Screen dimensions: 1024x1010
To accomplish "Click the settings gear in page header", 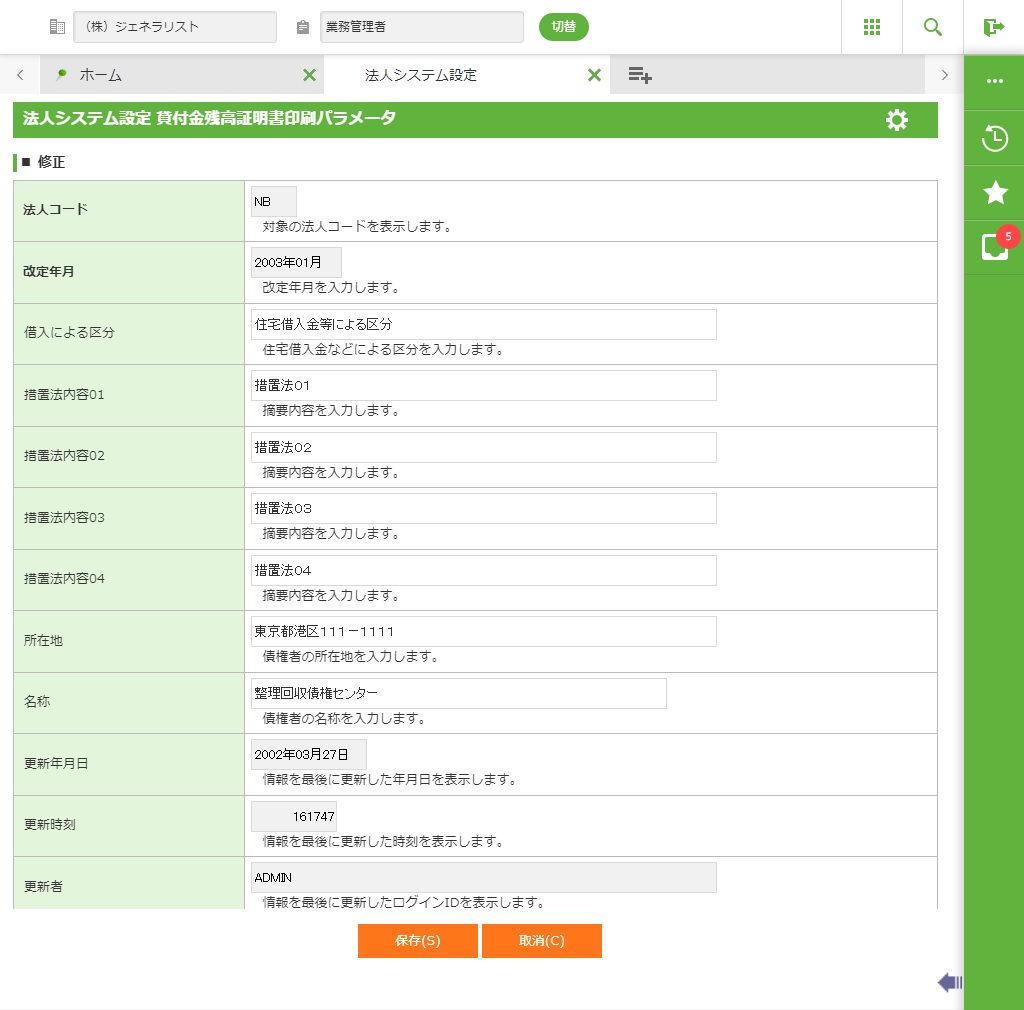I will point(897,120).
